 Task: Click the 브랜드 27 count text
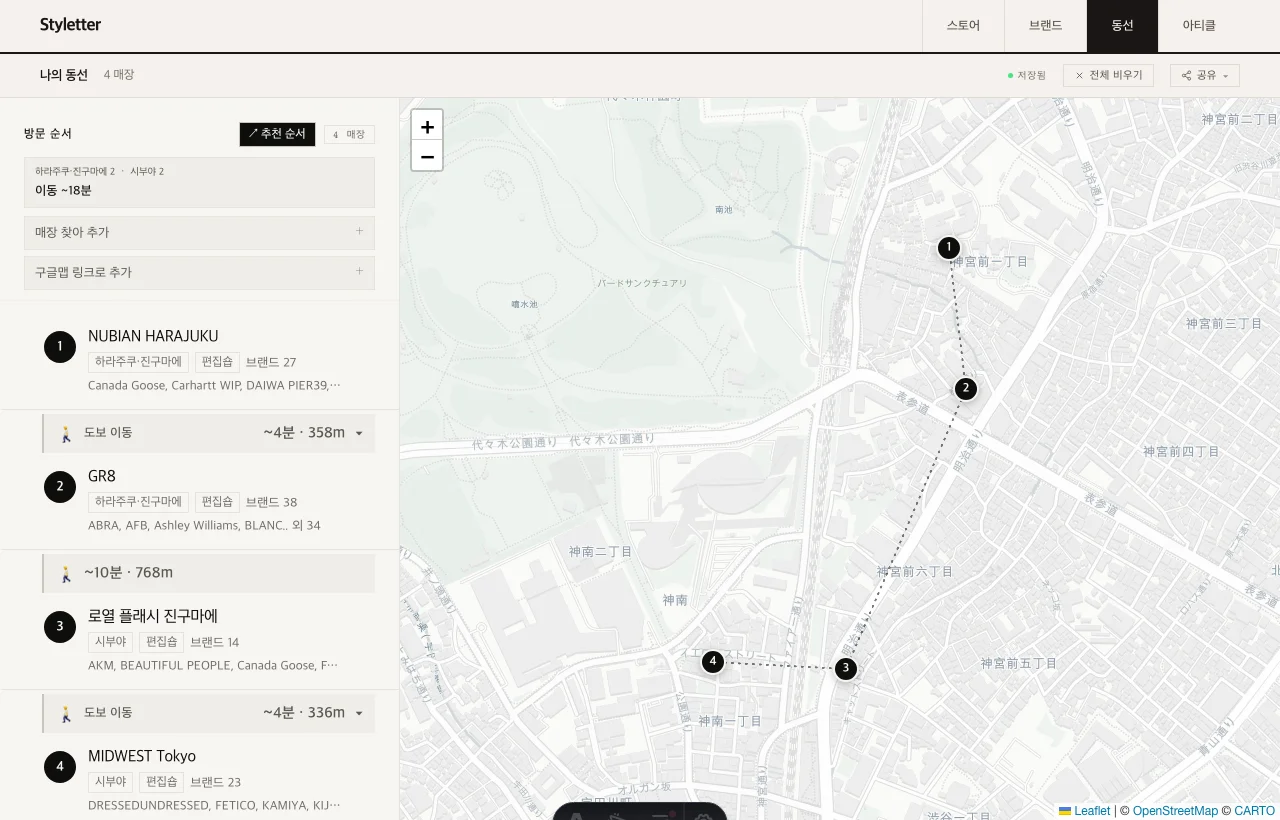click(x=271, y=362)
